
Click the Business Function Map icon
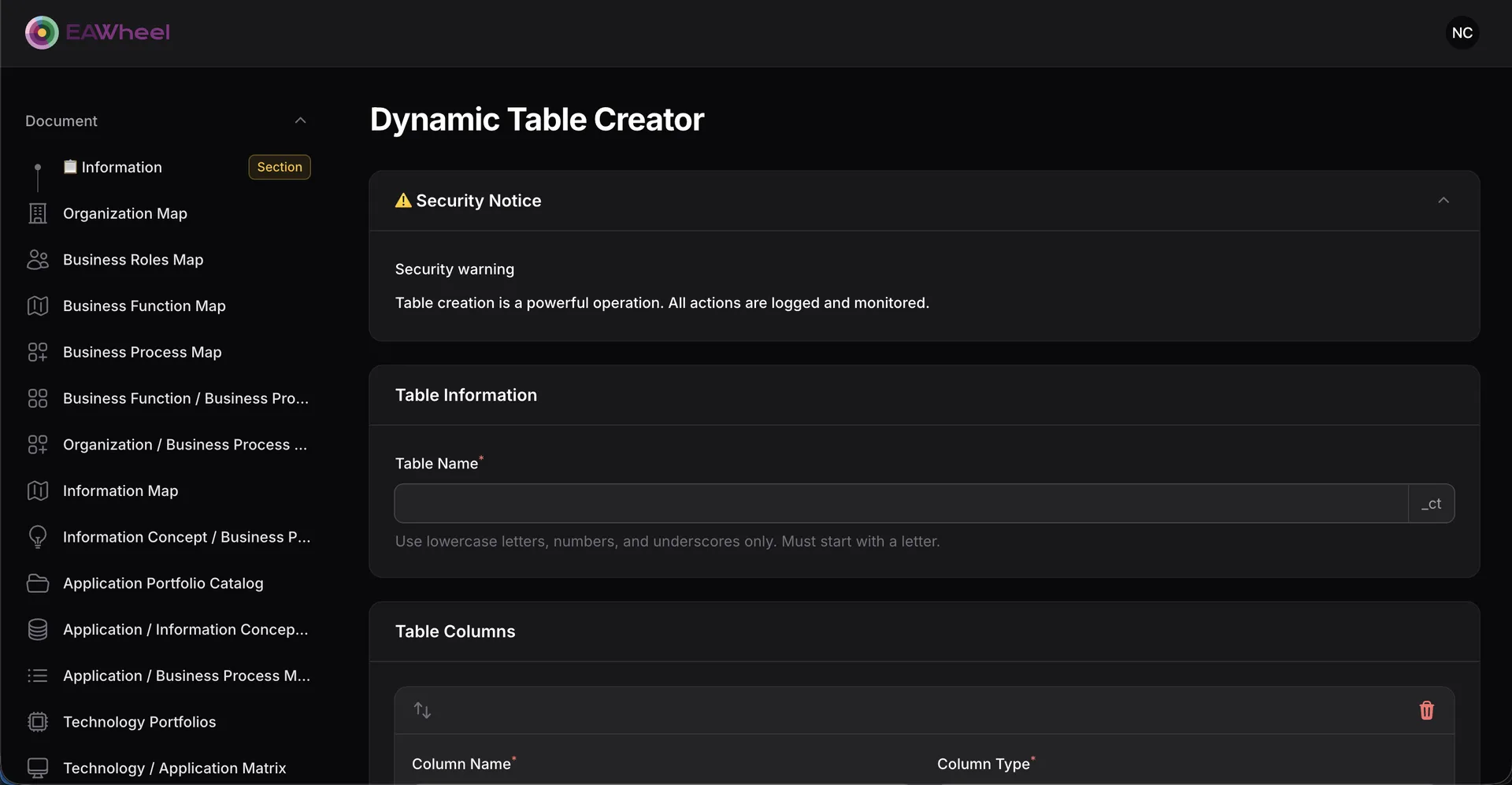point(38,305)
